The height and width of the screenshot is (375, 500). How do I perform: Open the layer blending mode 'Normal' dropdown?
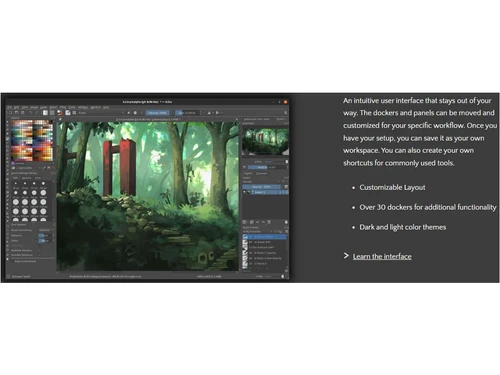click(x=261, y=182)
